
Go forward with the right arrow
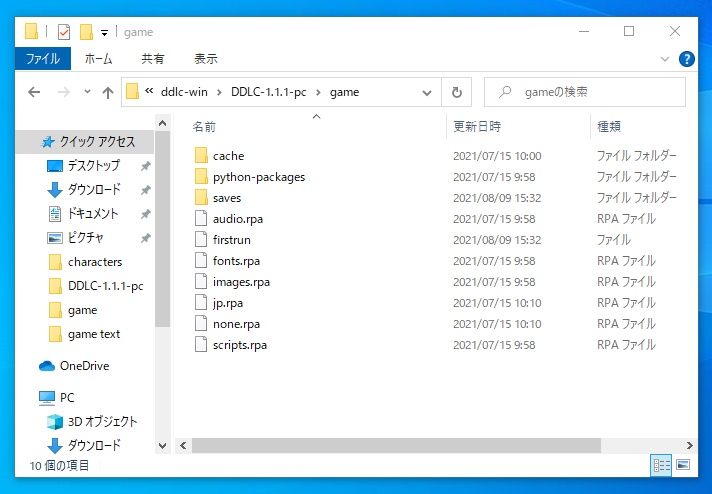pyautogui.click(x=64, y=92)
